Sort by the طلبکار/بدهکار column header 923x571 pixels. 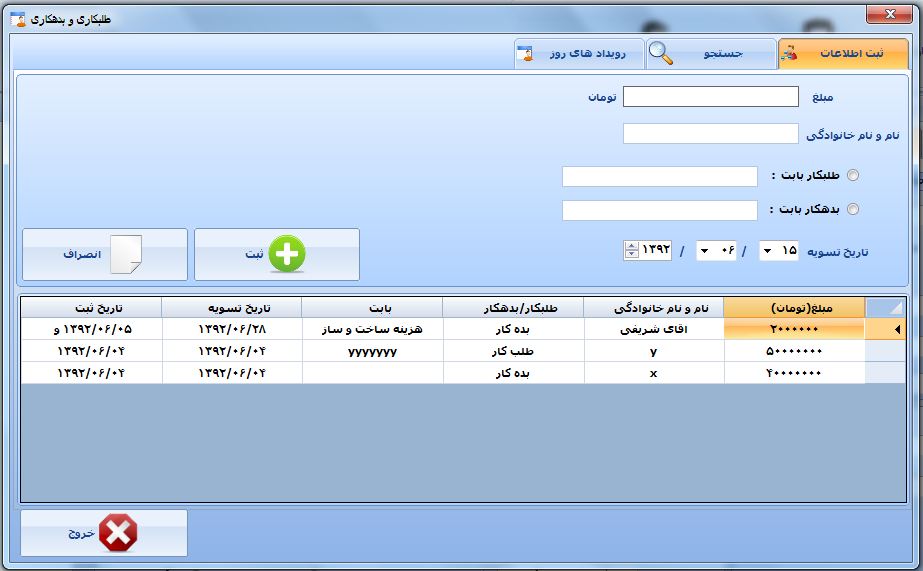(513, 308)
